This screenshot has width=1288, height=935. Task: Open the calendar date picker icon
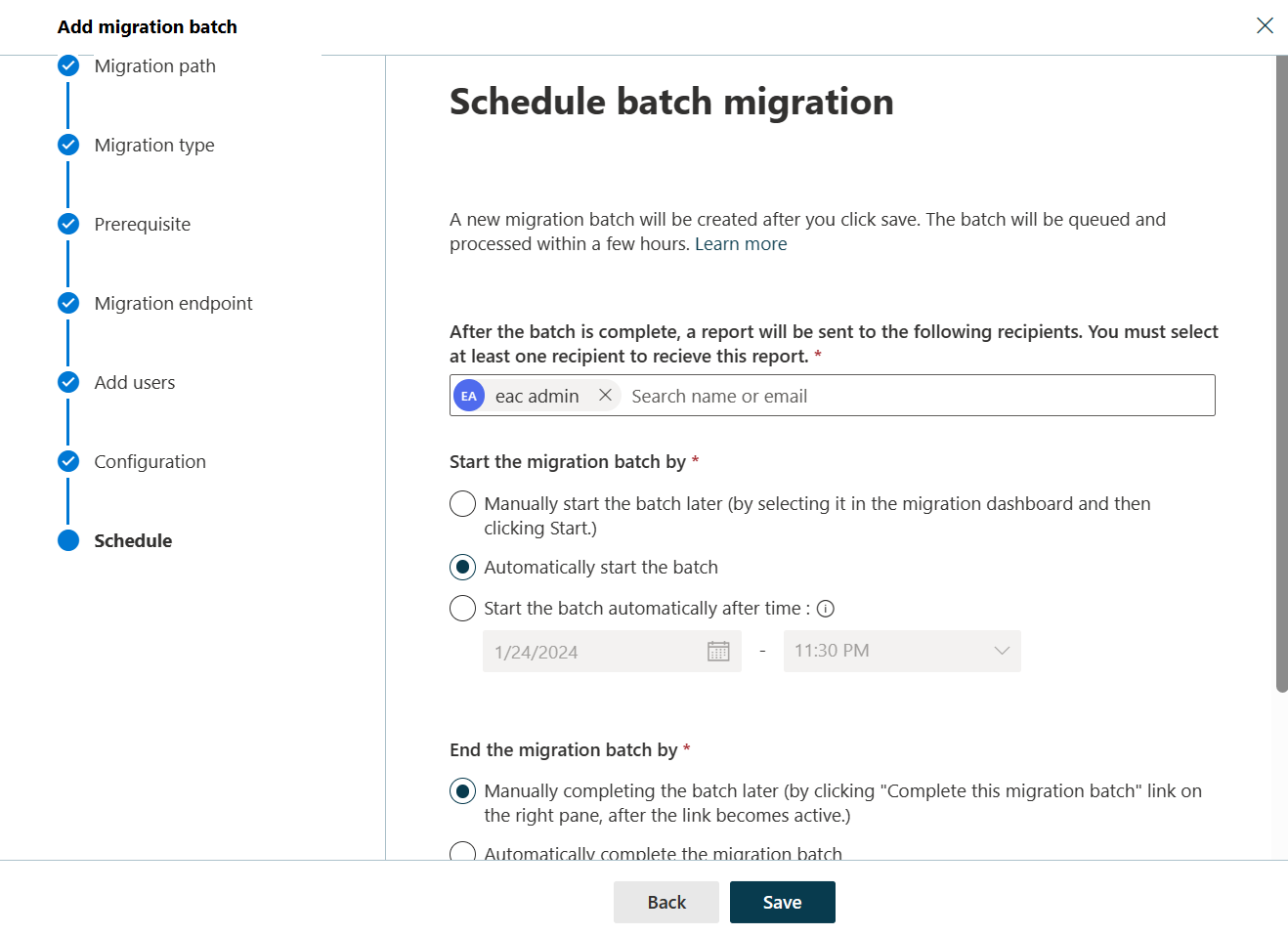718,651
